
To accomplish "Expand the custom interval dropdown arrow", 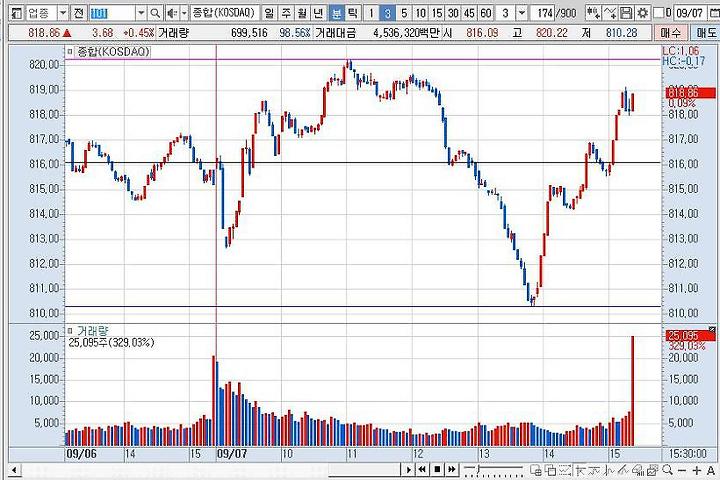I will [x=522, y=13].
